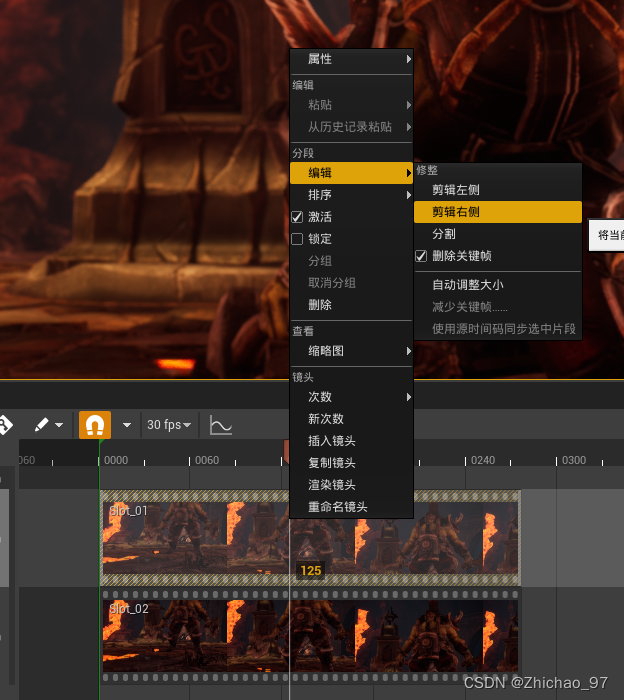Select 分割 to split the section
The width and height of the screenshot is (624, 700).
498,233
